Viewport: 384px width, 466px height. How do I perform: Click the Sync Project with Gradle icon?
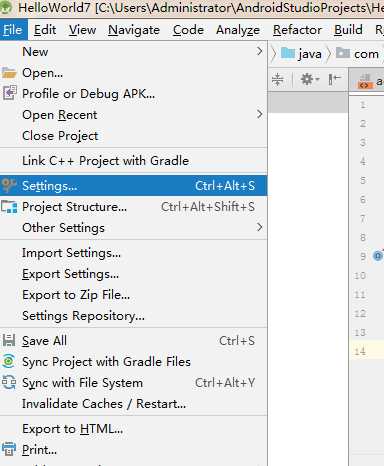(9, 361)
